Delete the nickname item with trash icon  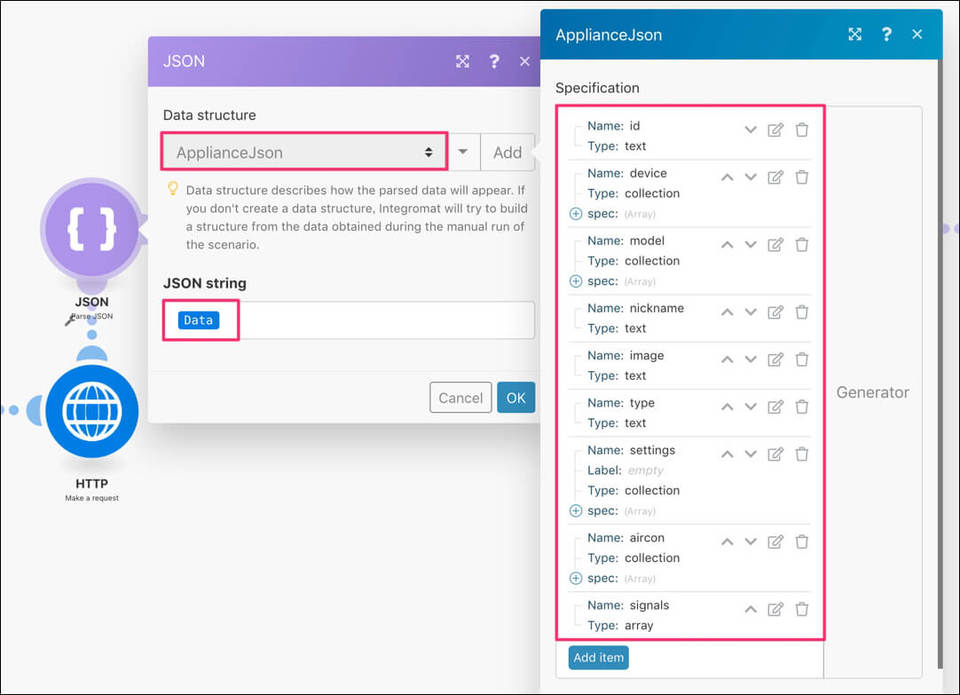click(802, 312)
